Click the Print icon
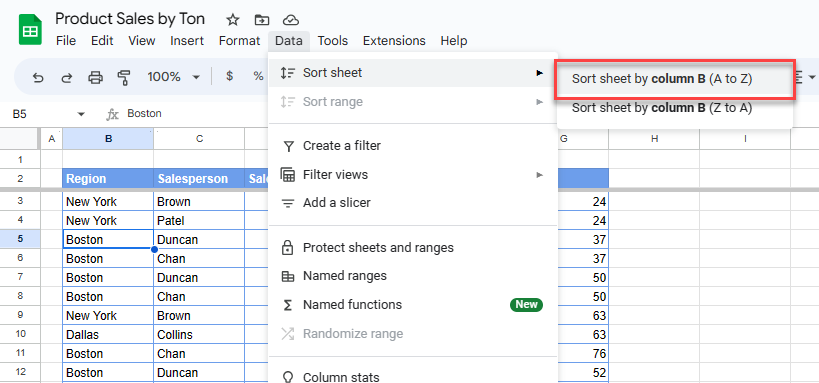The image size is (819, 383). coord(96,77)
